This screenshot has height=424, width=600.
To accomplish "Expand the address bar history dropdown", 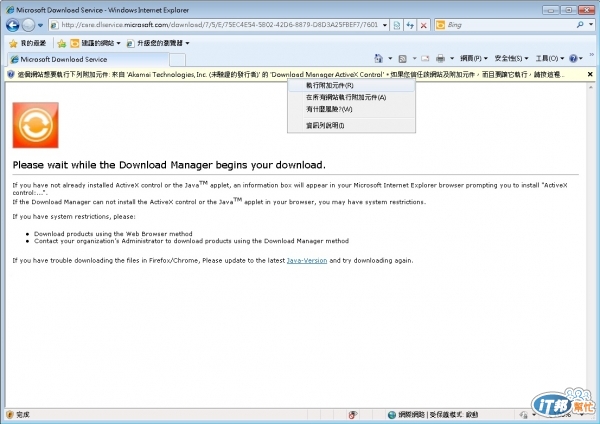I will coord(385,25).
